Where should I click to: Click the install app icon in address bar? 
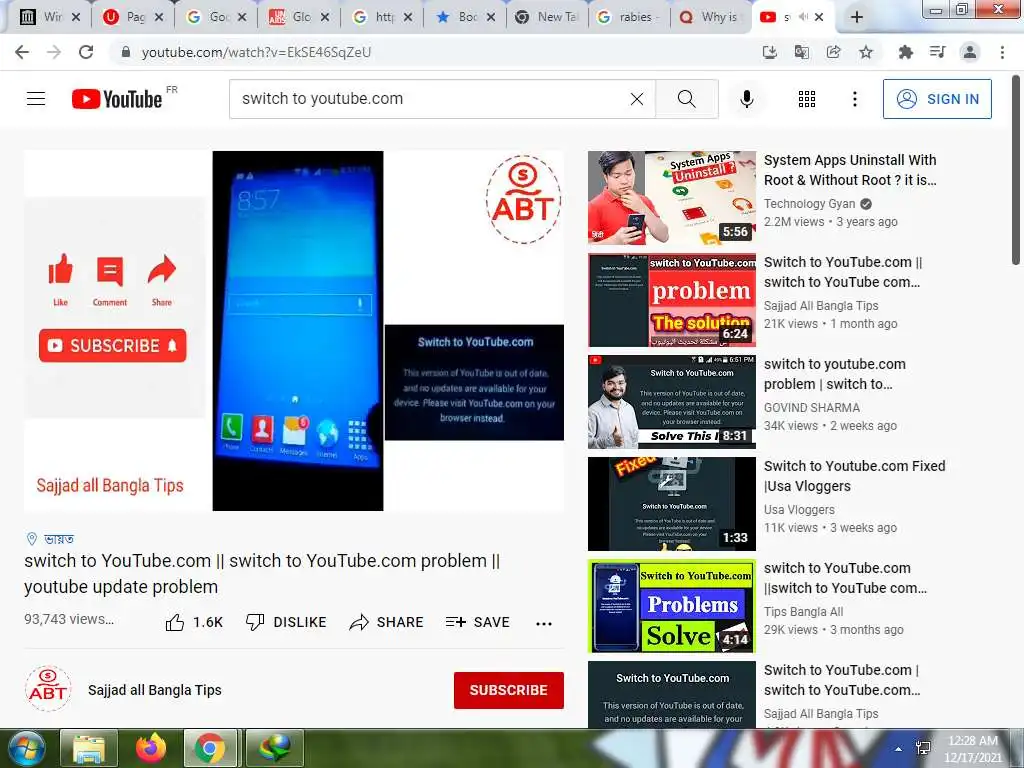770,52
